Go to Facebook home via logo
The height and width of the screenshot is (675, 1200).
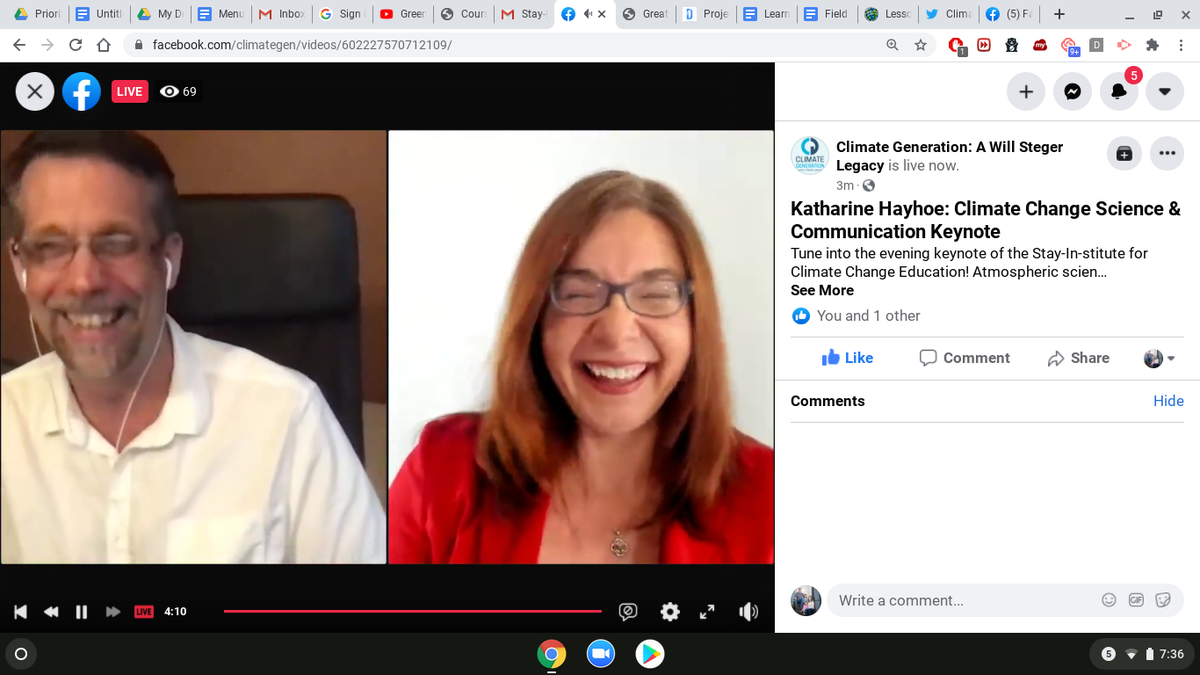point(81,92)
